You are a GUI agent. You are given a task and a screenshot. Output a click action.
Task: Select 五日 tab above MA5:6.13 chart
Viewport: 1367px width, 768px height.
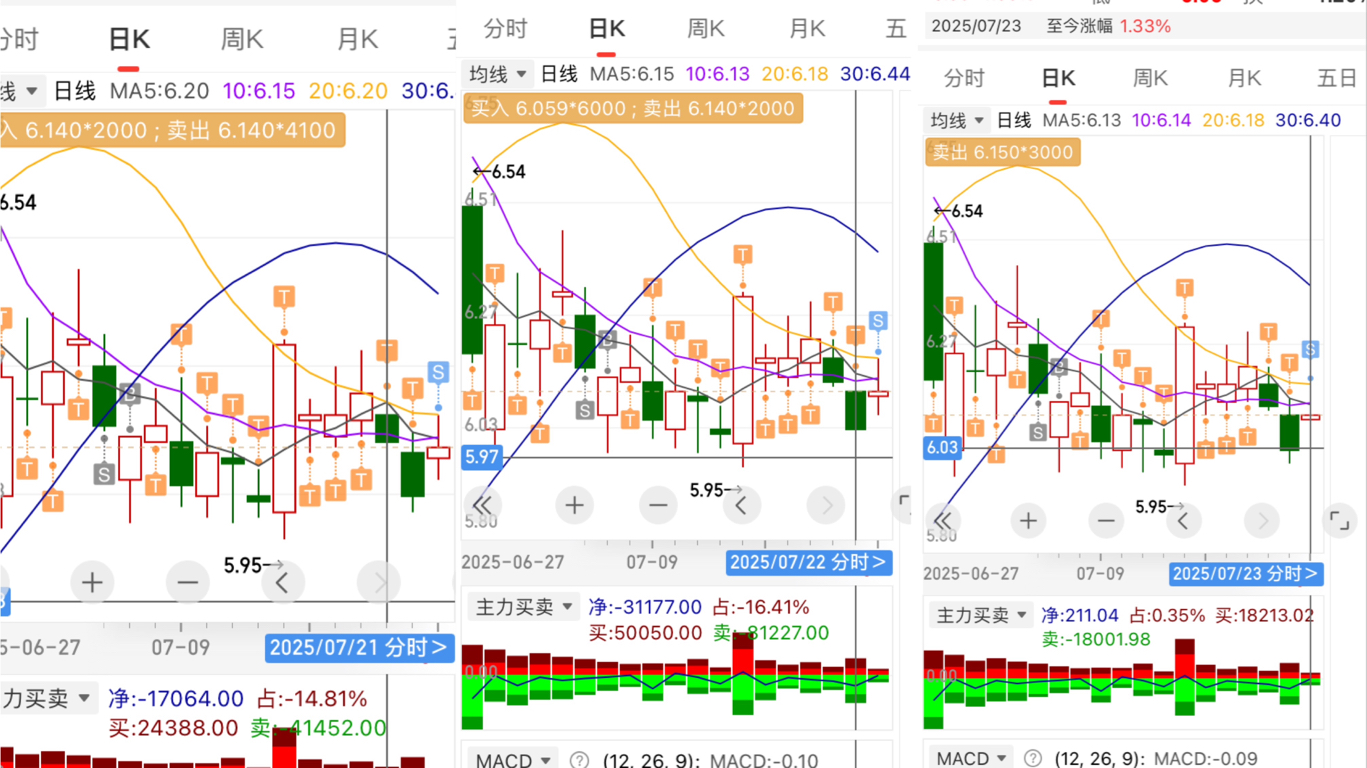(1338, 78)
